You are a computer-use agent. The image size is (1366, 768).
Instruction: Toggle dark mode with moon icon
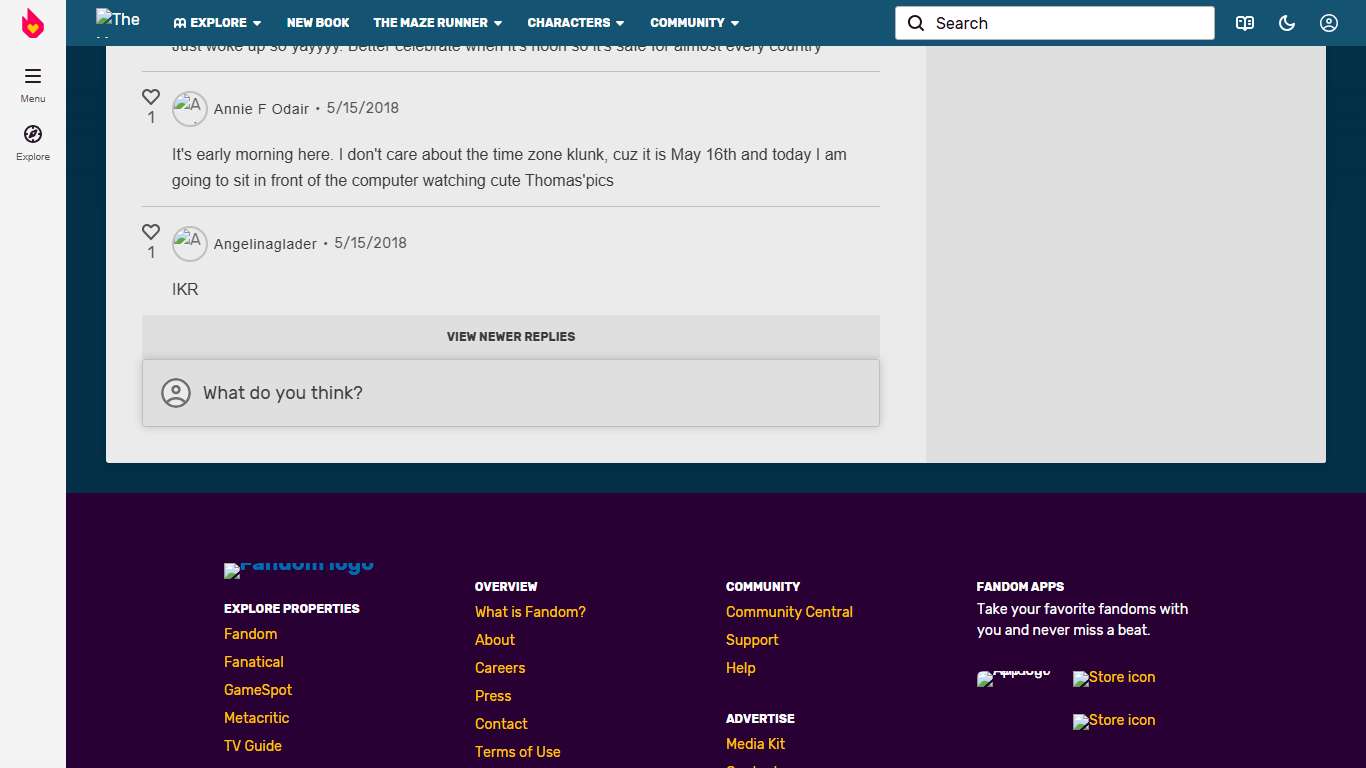tap(1287, 23)
